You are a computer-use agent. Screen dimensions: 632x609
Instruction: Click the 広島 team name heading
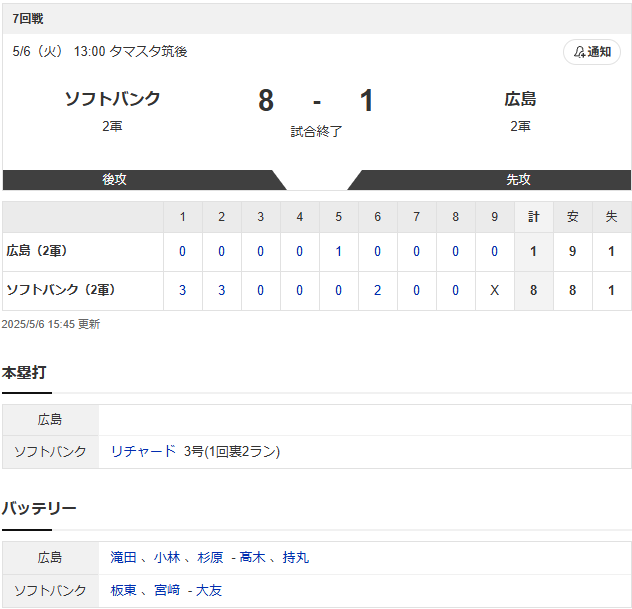520,99
